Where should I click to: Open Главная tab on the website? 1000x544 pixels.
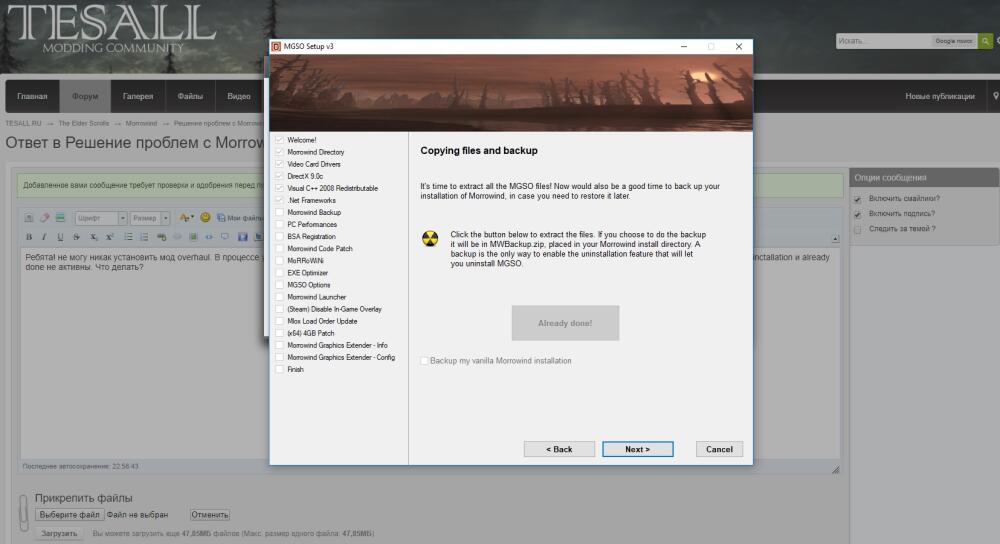tap(33, 96)
